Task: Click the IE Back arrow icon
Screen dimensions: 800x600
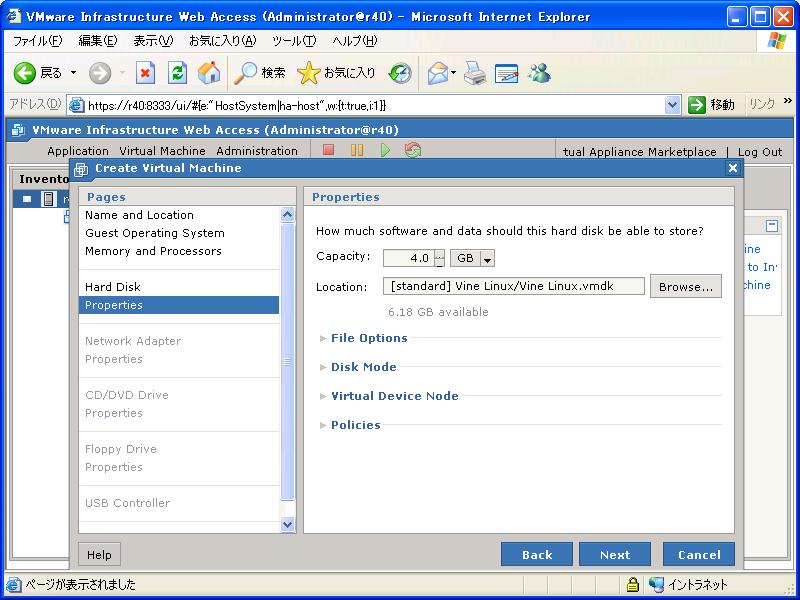Action: pos(24,73)
